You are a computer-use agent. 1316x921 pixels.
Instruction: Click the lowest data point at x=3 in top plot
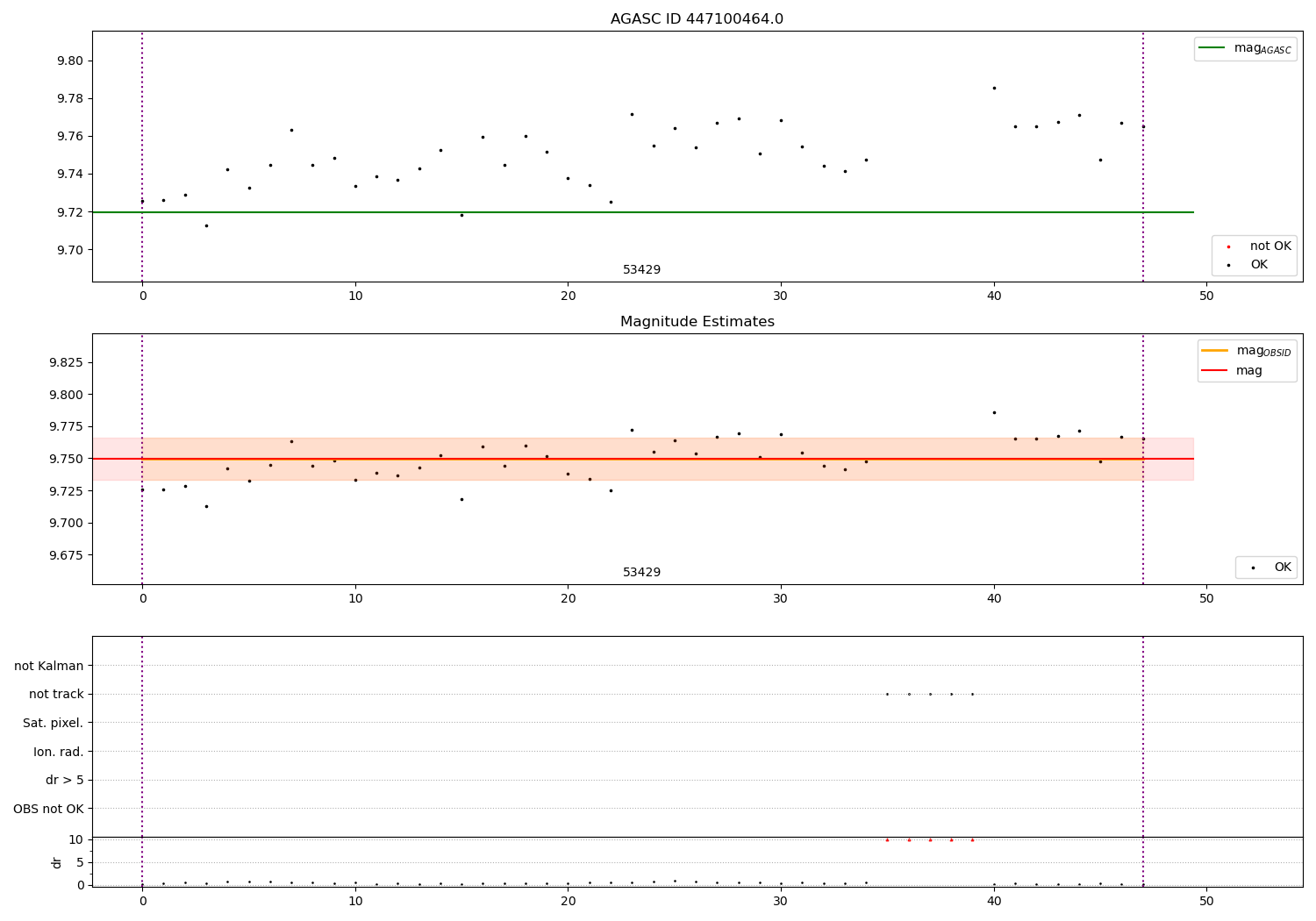pos(206,225)
